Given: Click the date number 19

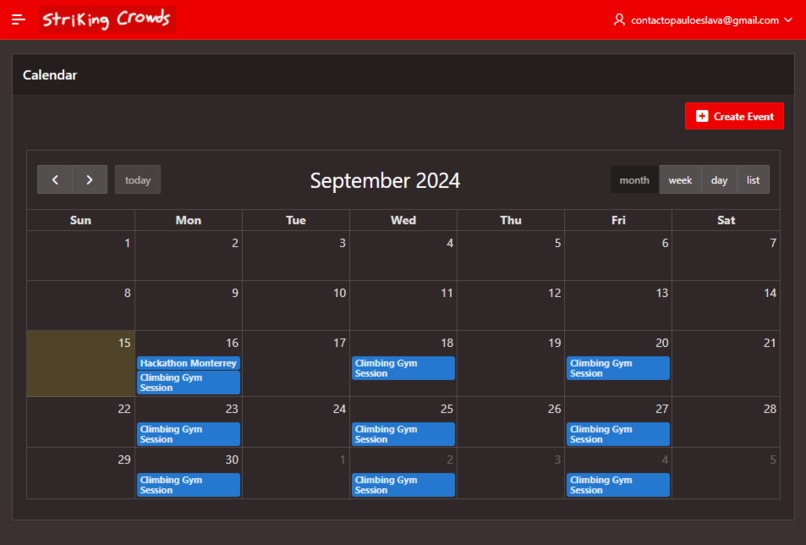Looking at the screenshot, I should 555,343.
